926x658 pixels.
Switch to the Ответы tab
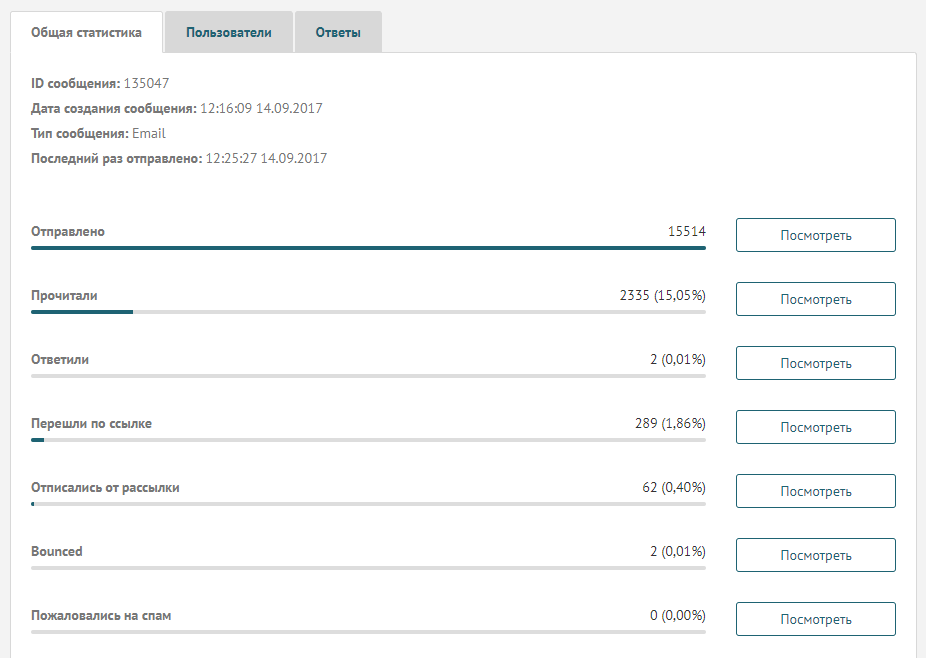338,32
